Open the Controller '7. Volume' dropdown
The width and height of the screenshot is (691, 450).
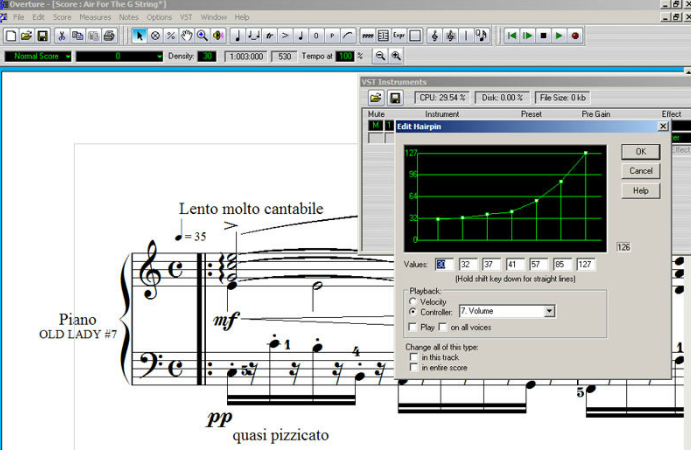pos(549,312)
